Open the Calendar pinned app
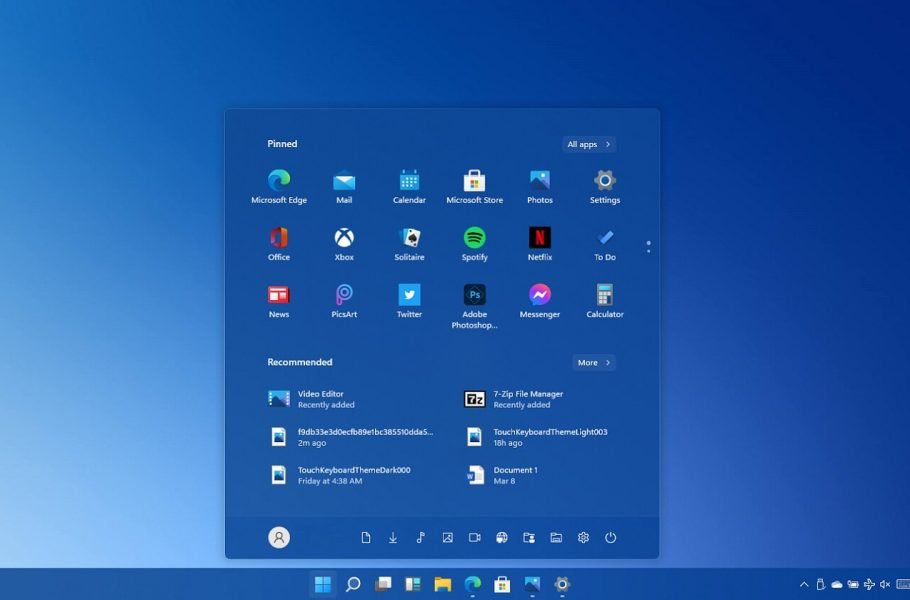Viewport: 910px width, 600px height. 409,186
